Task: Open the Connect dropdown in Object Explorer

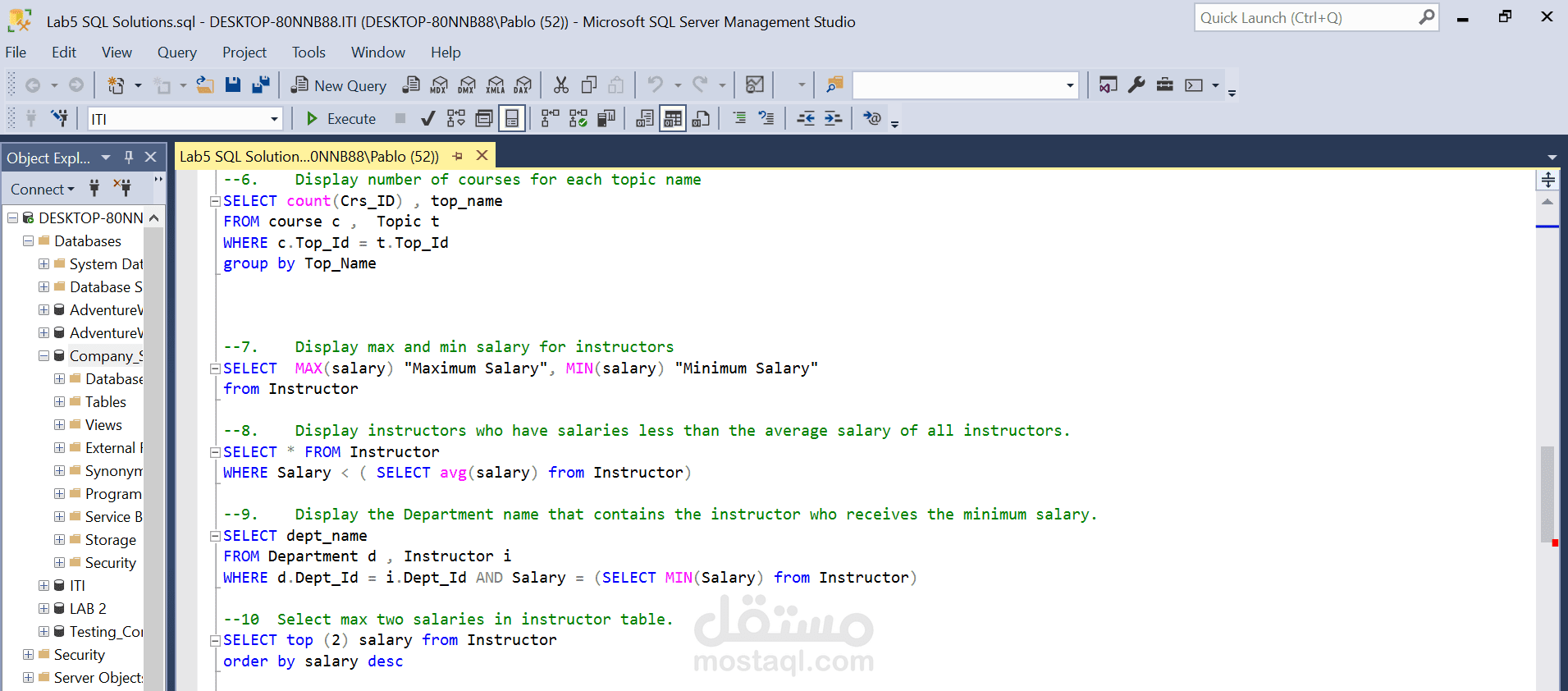Action: point(43,190)
